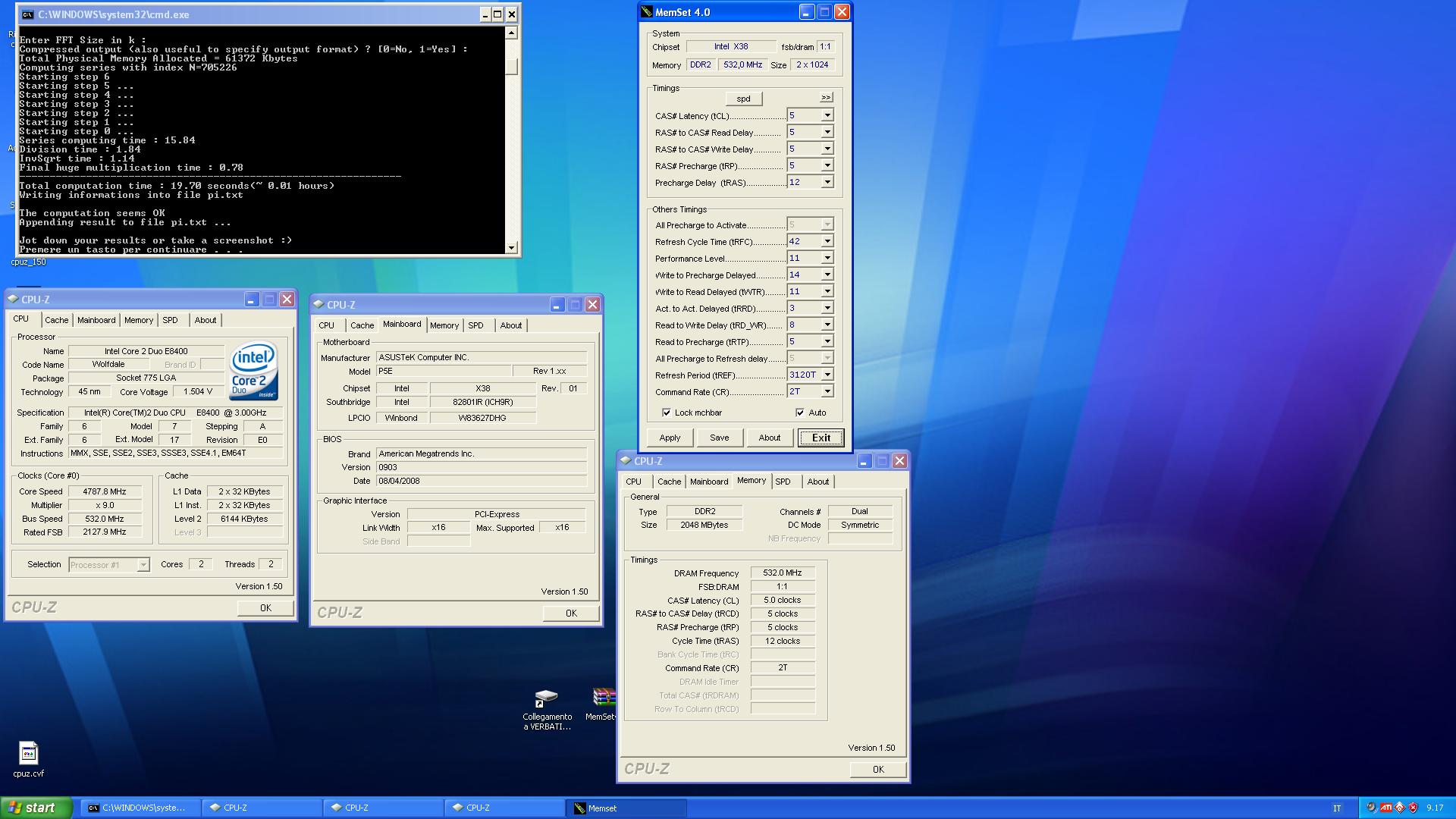
Task: Click the Intel Core 2 Duo logo
Action: (253, 371)
